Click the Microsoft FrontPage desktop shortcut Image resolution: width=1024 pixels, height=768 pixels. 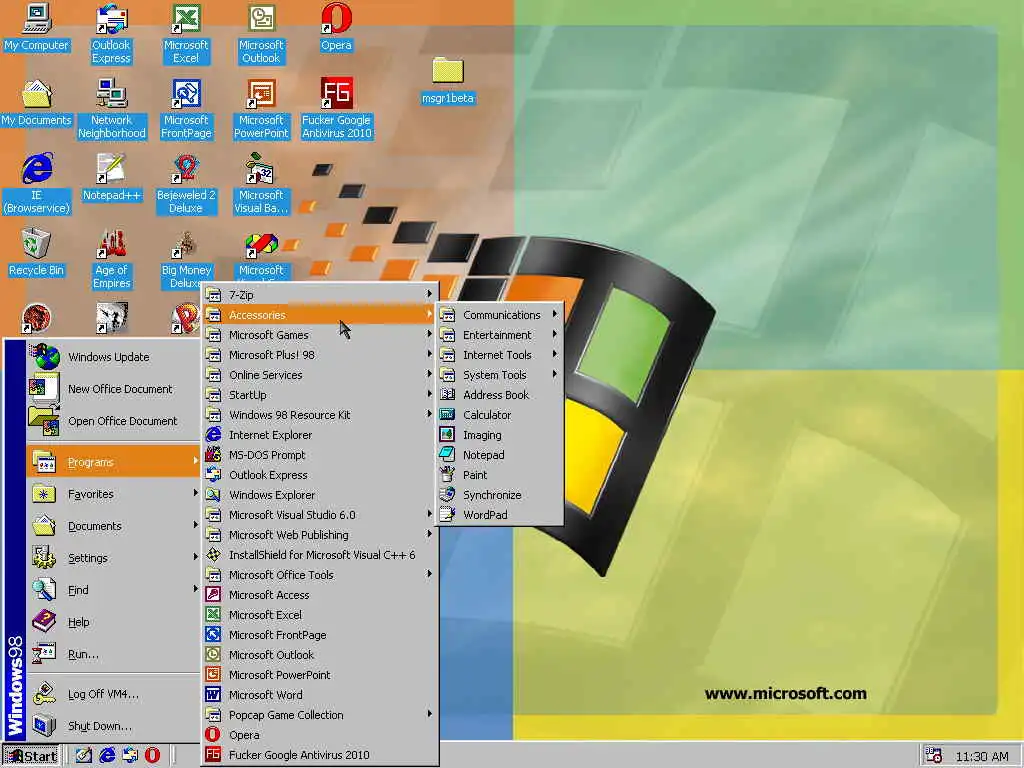click(186, 109)
